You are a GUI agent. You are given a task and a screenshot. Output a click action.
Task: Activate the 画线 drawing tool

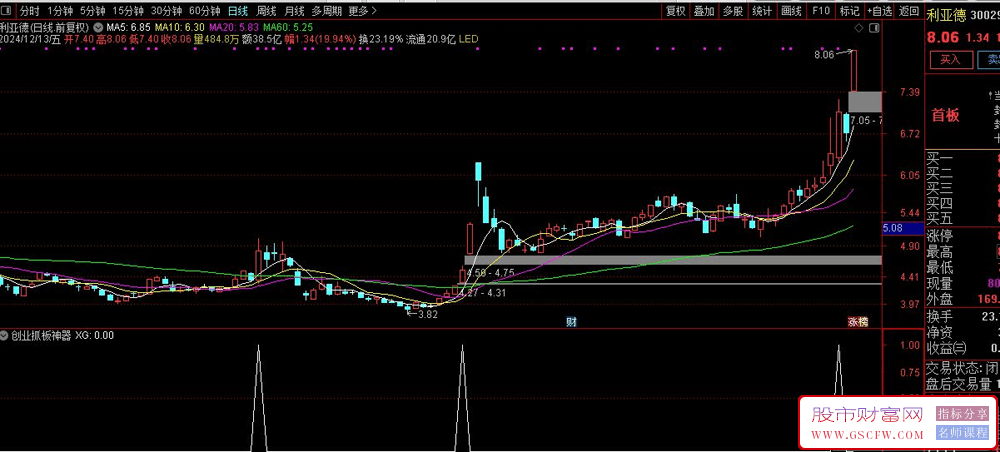tap(791, 11)
